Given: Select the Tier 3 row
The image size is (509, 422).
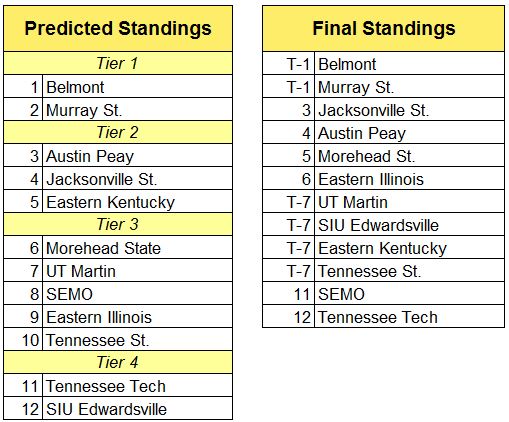Looking at the screenshot, I should point(118,224).
